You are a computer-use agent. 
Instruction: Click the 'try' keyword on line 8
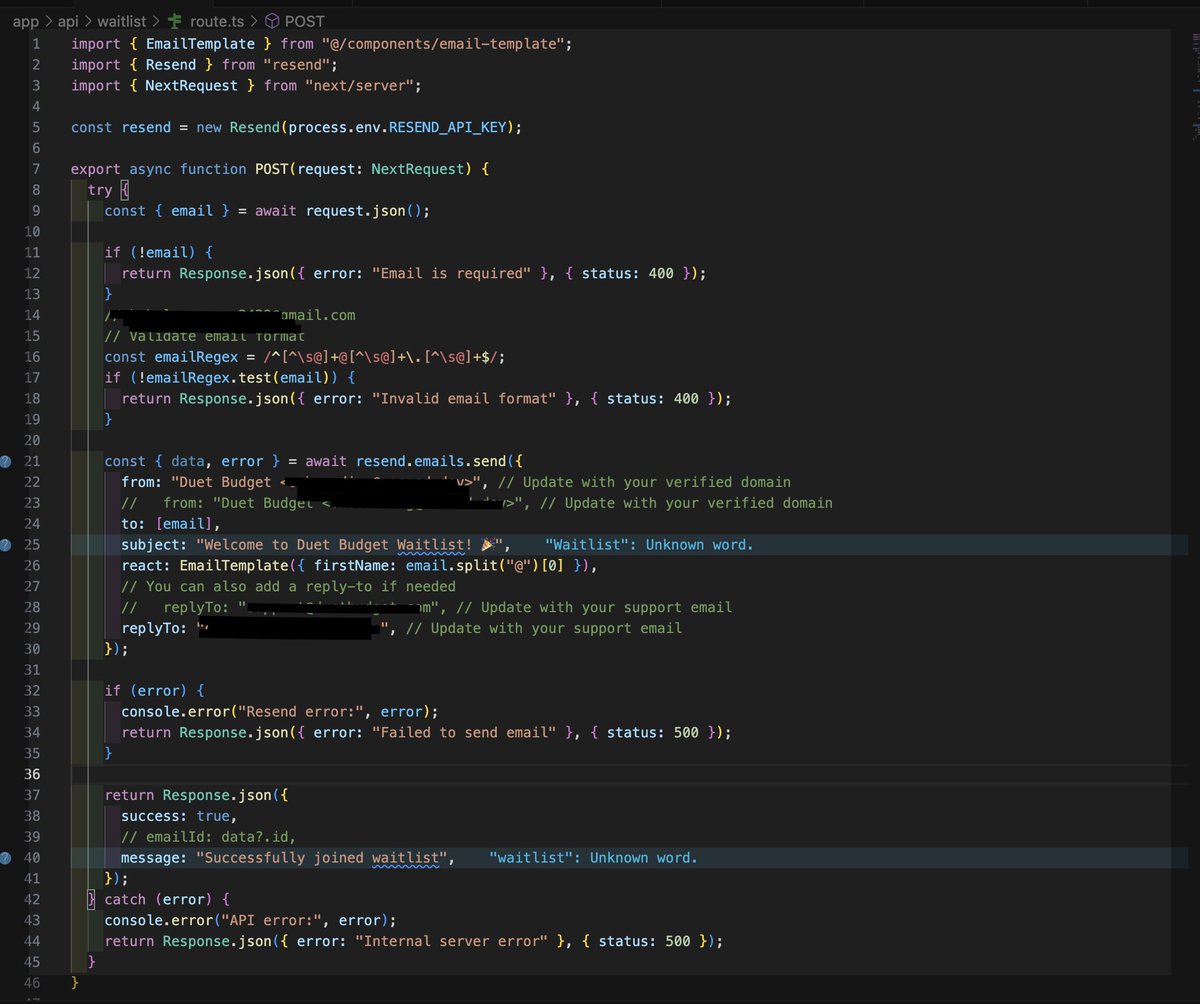click(x=100, y=190)
